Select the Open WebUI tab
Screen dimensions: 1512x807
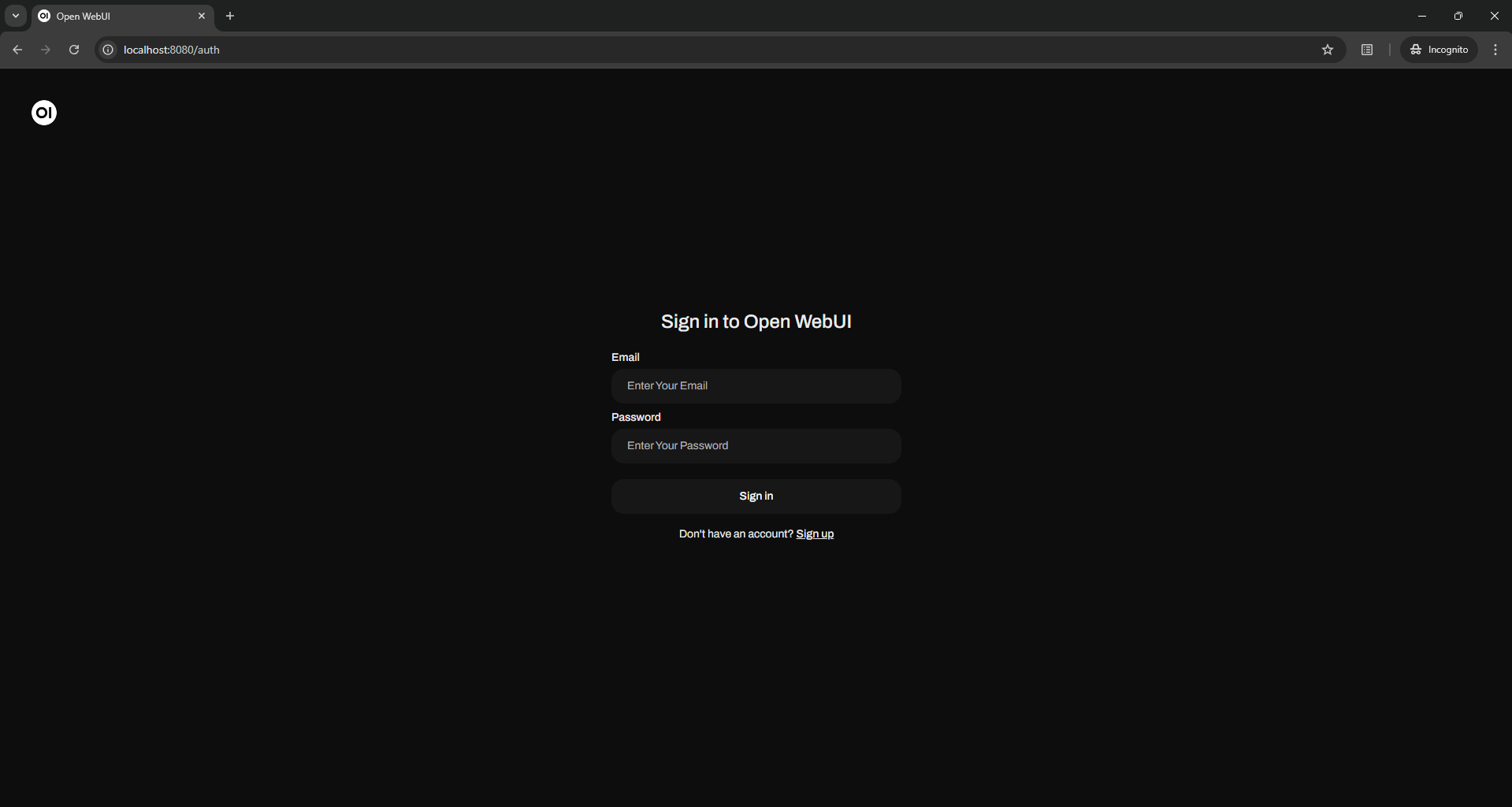pos(110,16)
